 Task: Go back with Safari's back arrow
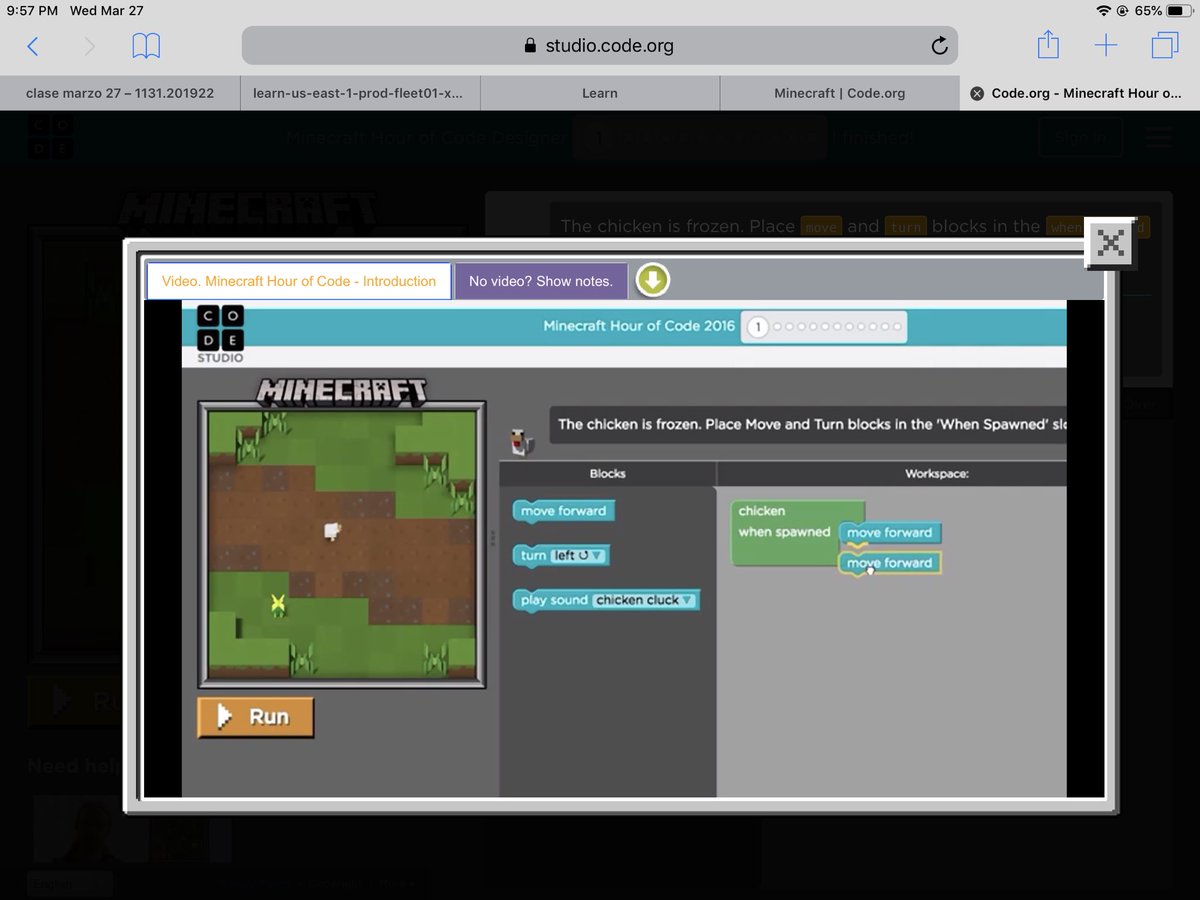tap(33, 46)
